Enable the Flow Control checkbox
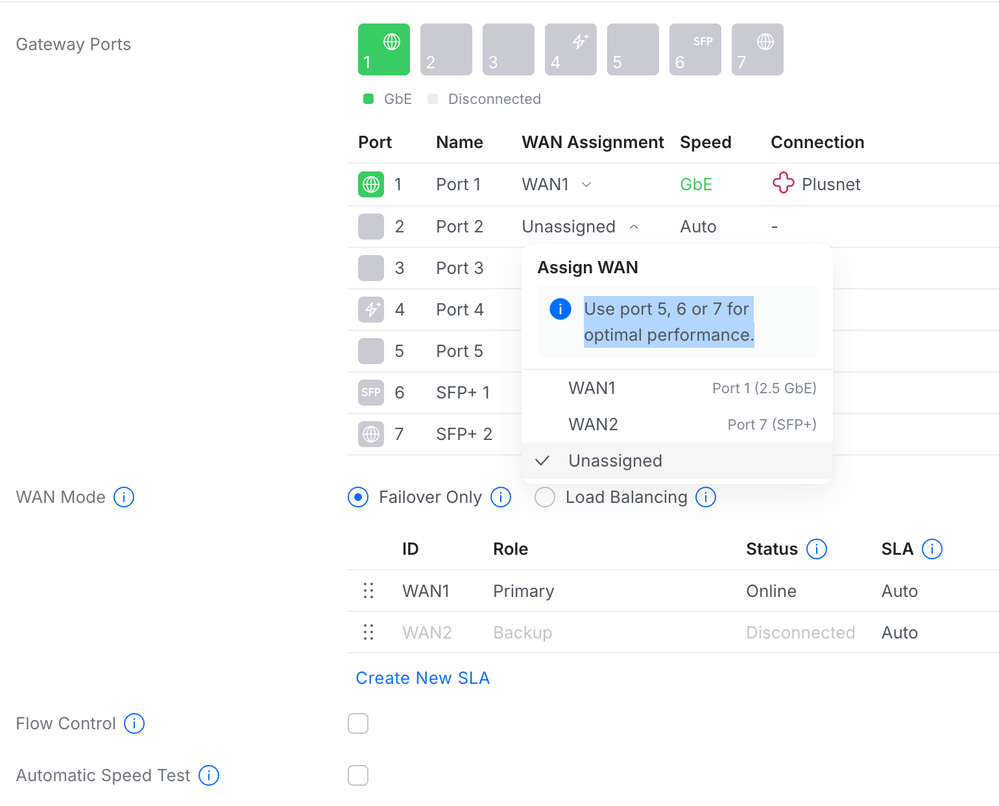This screenshot has width=999, height=806. 358,724
